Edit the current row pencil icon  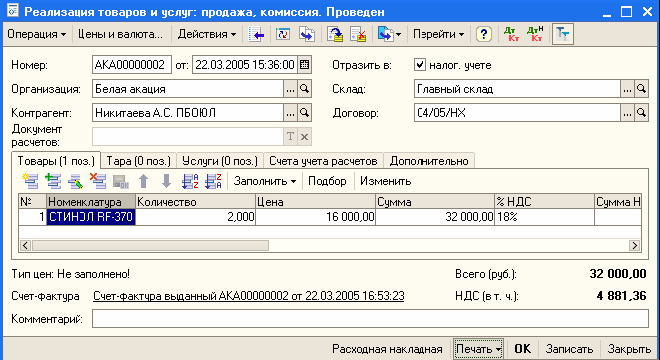click(x=76, y=181)
